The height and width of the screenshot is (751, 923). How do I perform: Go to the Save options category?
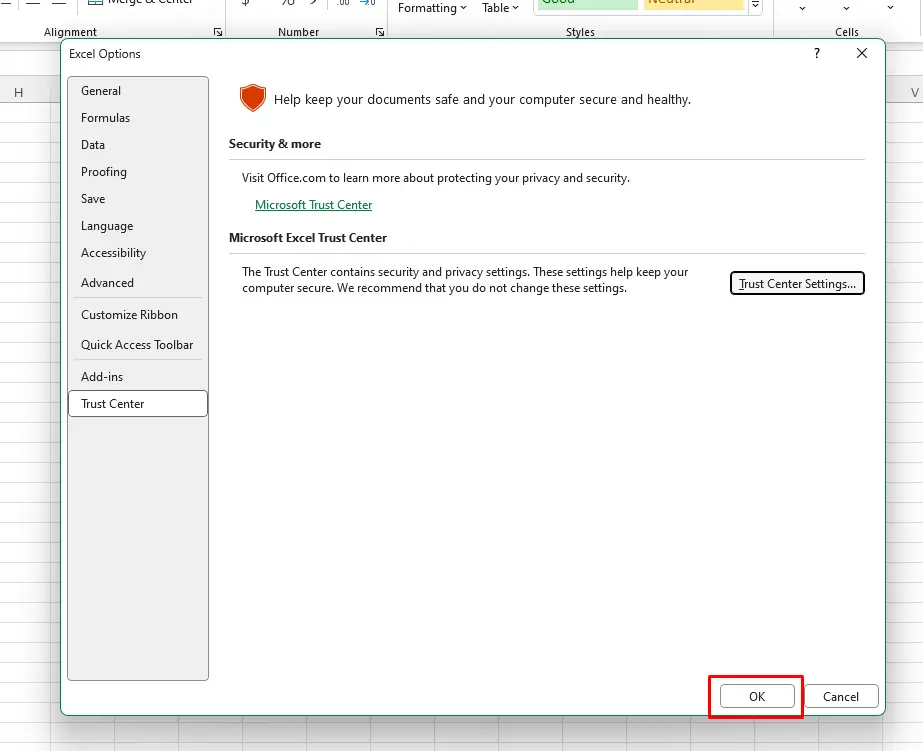tap(93, 199)
